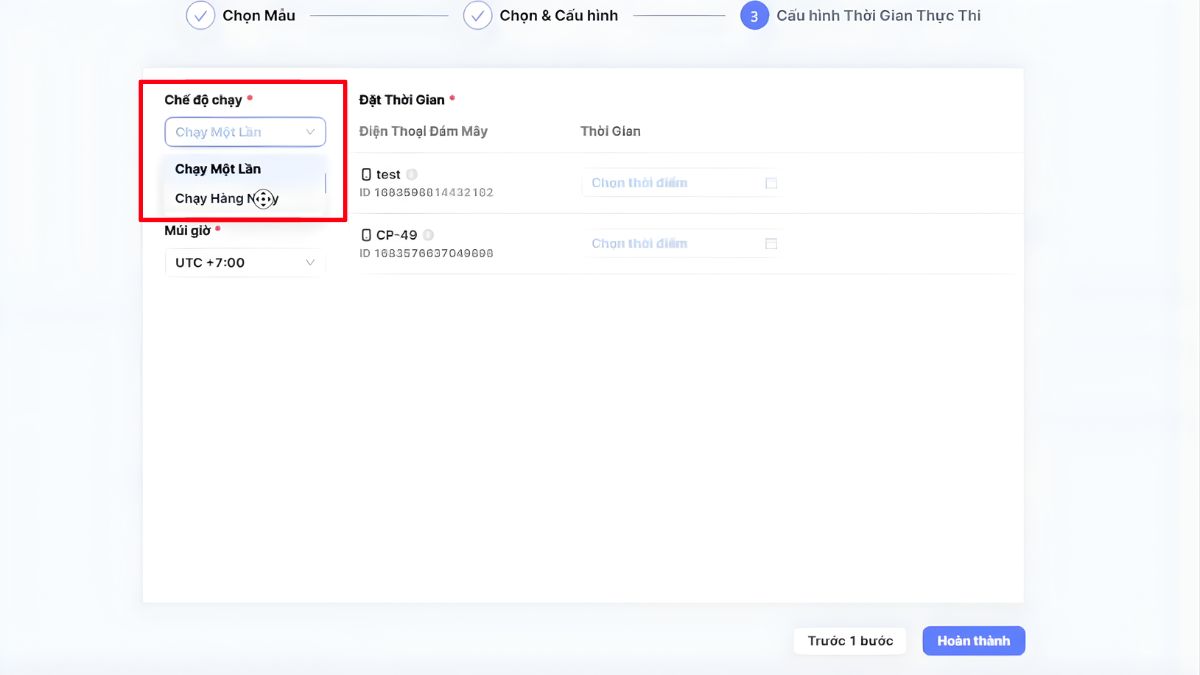Open the calendar picker in the CP-49 row
Screen dimensions: 1200x675
click(770, 243)
